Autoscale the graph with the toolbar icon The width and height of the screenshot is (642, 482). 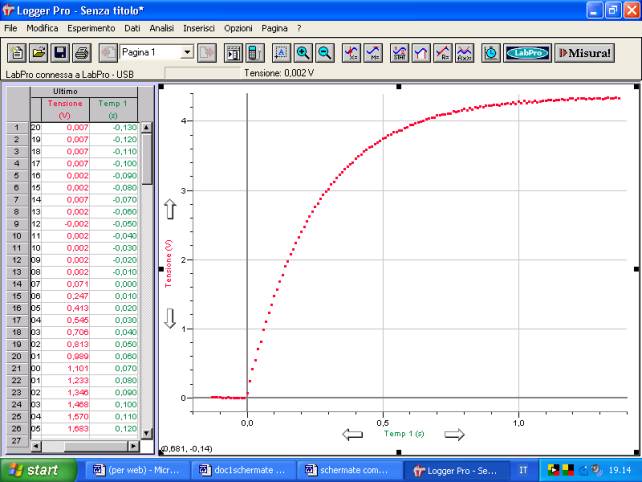click(x=280, y=52)
